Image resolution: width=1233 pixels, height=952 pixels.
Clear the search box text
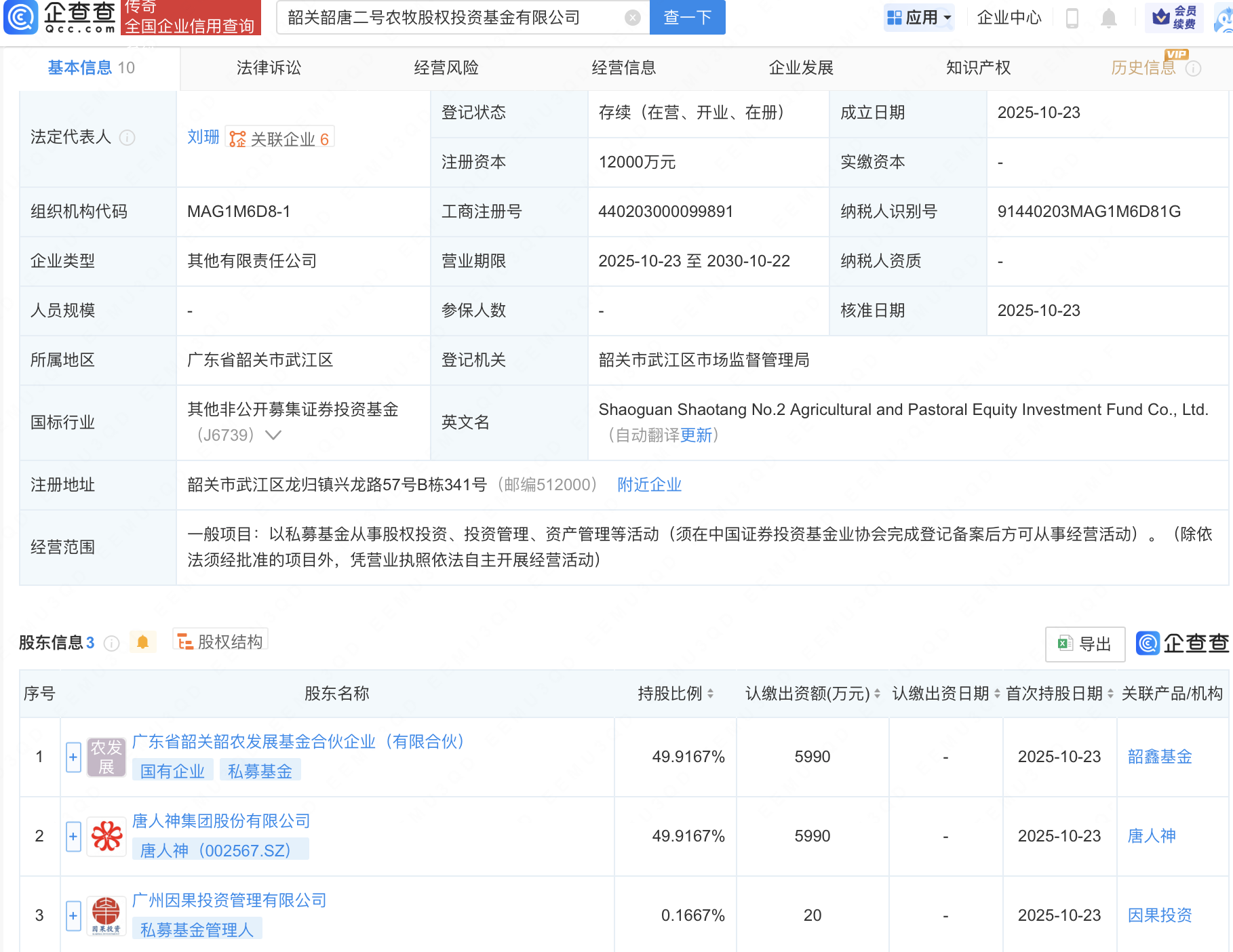632,18
